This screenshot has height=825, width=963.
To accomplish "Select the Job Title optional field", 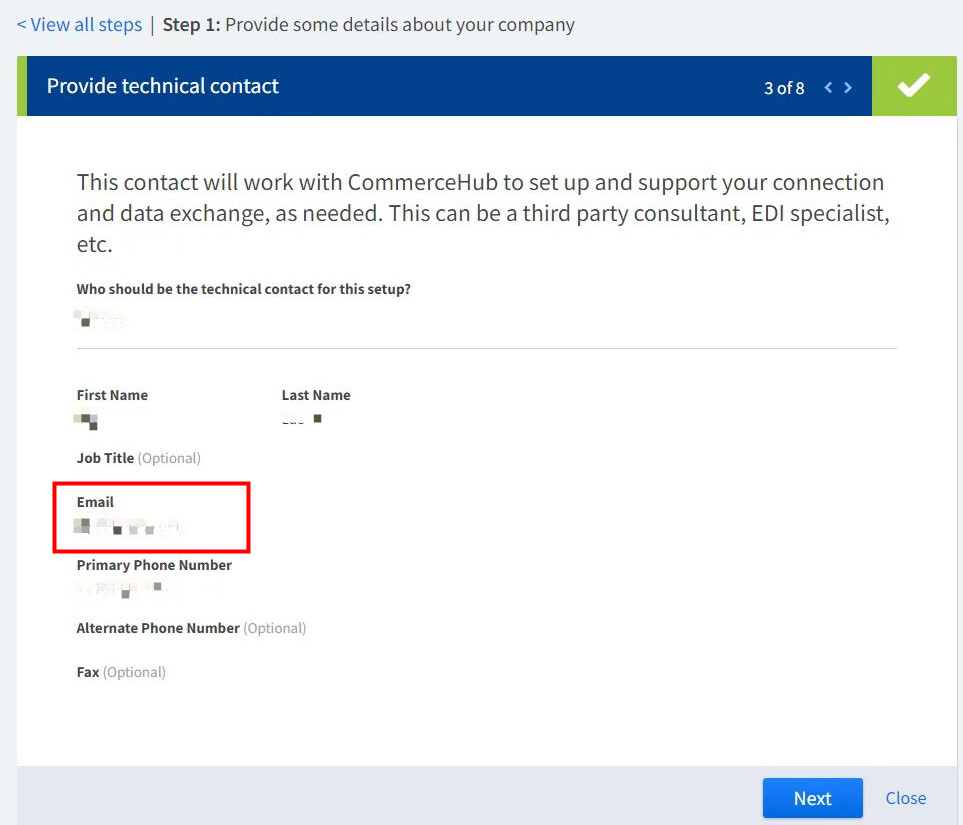I will (x=138, y=458).
